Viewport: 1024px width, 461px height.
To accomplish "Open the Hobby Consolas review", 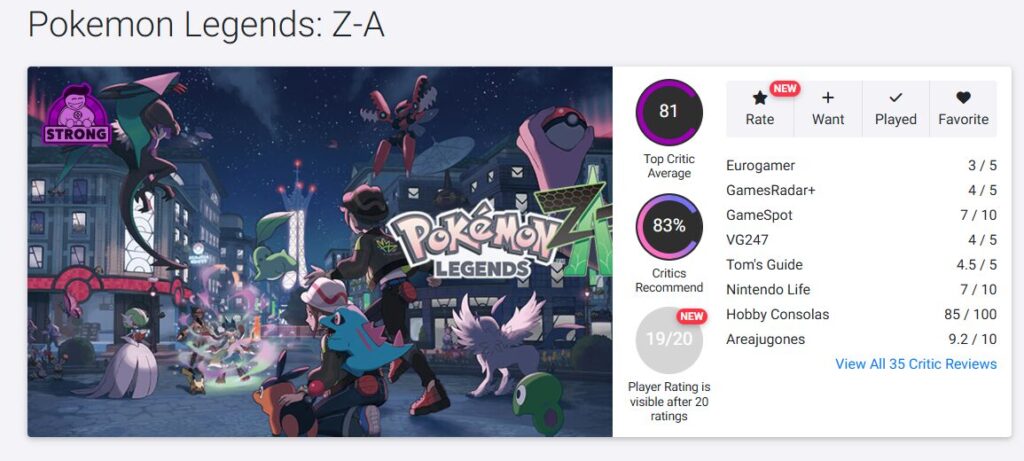I will [777, 315].
